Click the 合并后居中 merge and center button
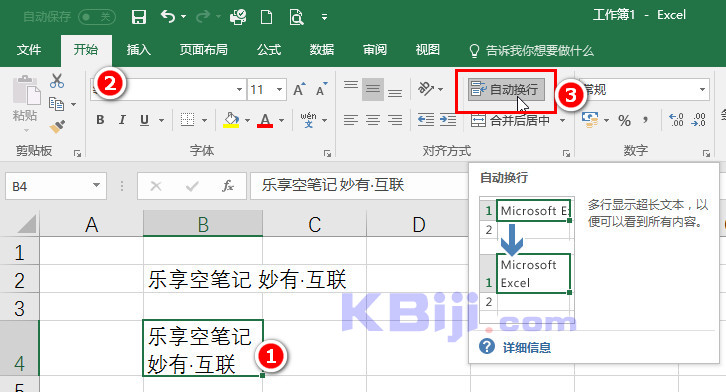This screenshot has width=726, height=392. point(510,120)
